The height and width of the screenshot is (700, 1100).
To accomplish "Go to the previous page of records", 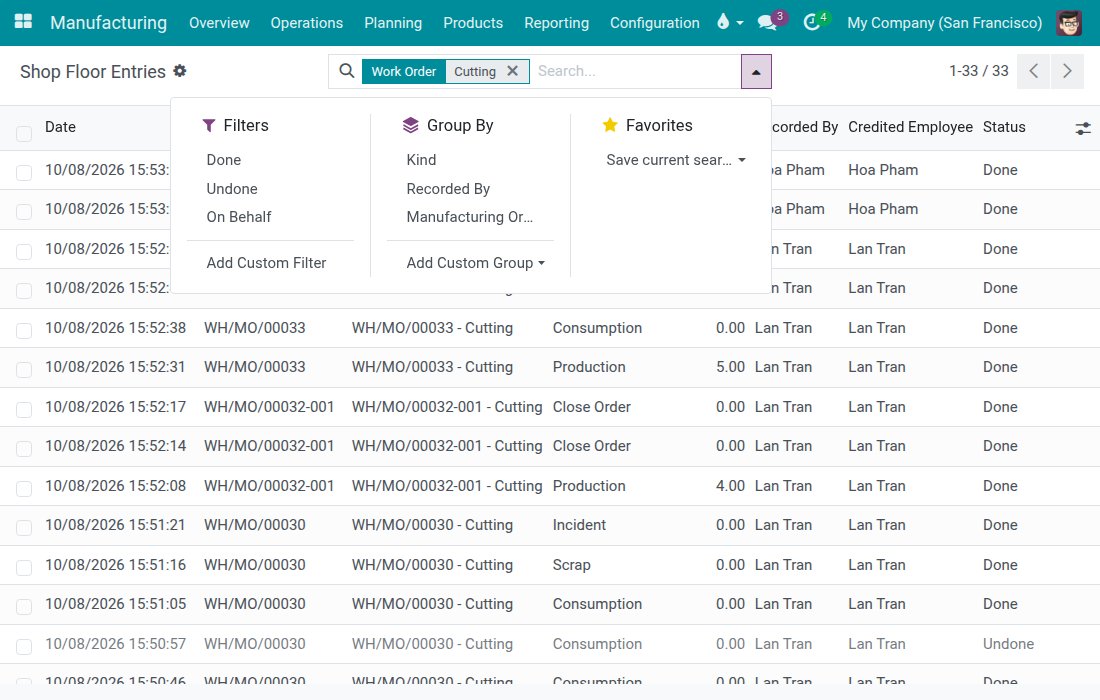I will point(1033,71).
